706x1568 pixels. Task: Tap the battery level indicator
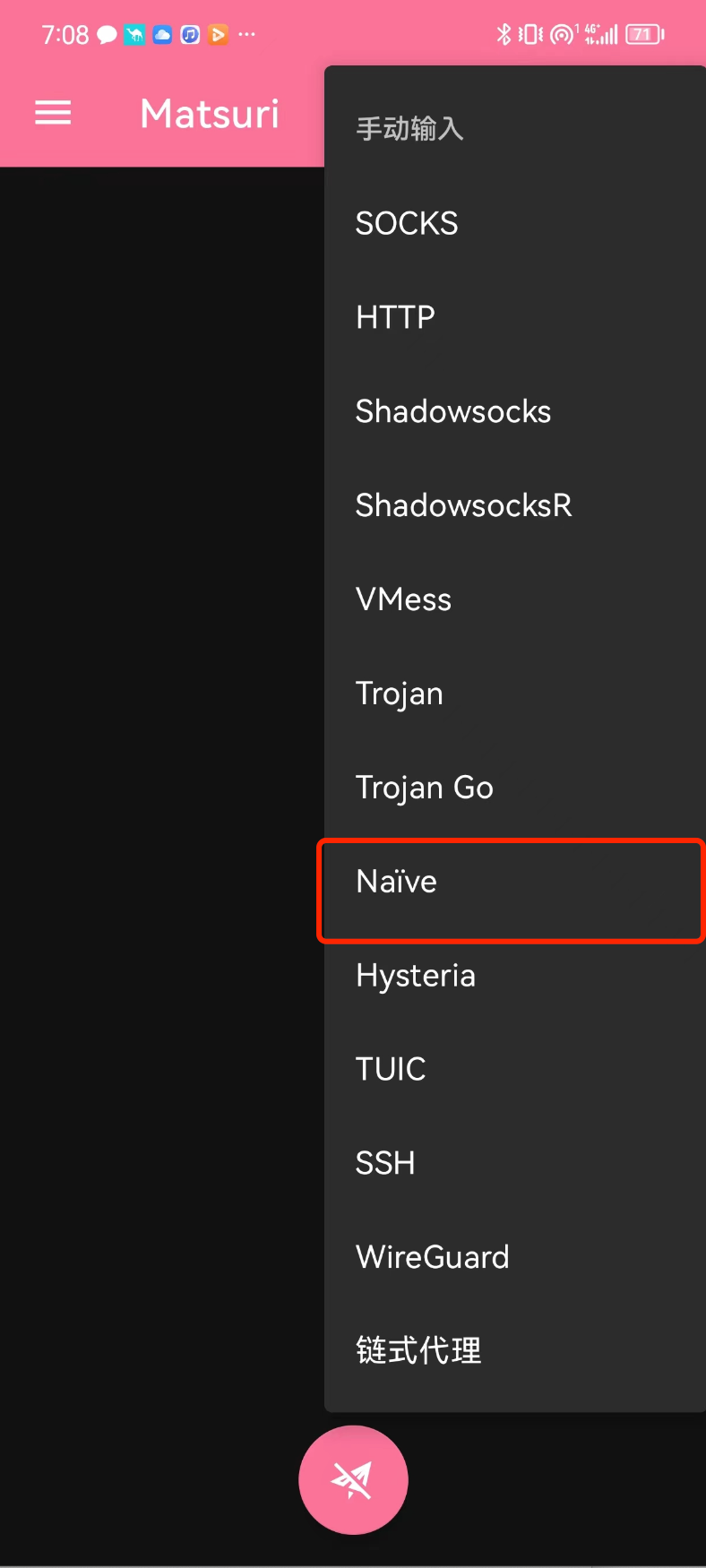[644, 34]
